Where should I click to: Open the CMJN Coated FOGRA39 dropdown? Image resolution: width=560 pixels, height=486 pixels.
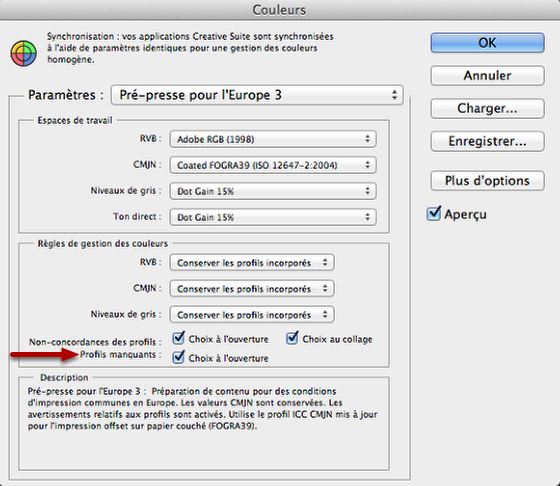pos(273,165)
